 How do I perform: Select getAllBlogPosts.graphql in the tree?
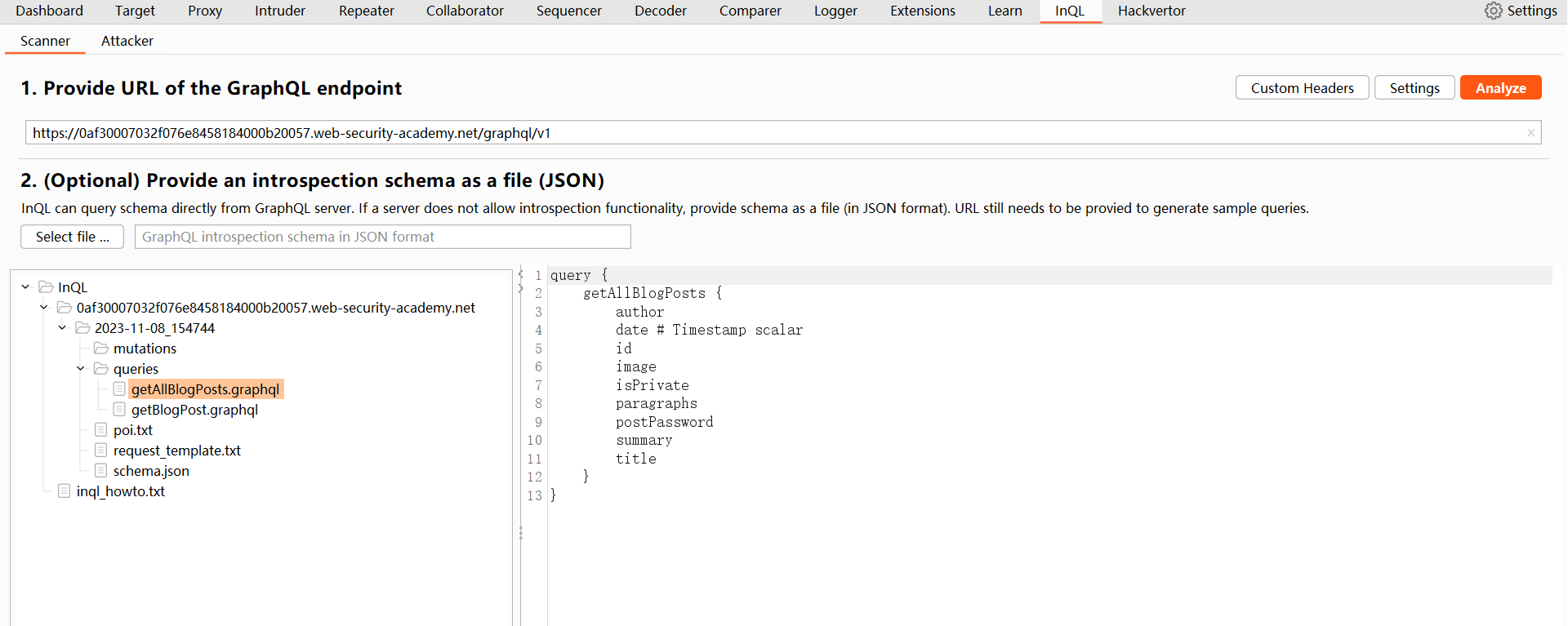pyautogui.click(x=205, y=389)
